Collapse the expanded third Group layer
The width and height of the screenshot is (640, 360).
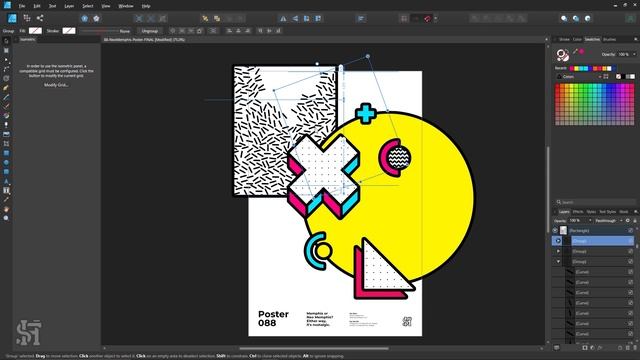tap(558, 262)
